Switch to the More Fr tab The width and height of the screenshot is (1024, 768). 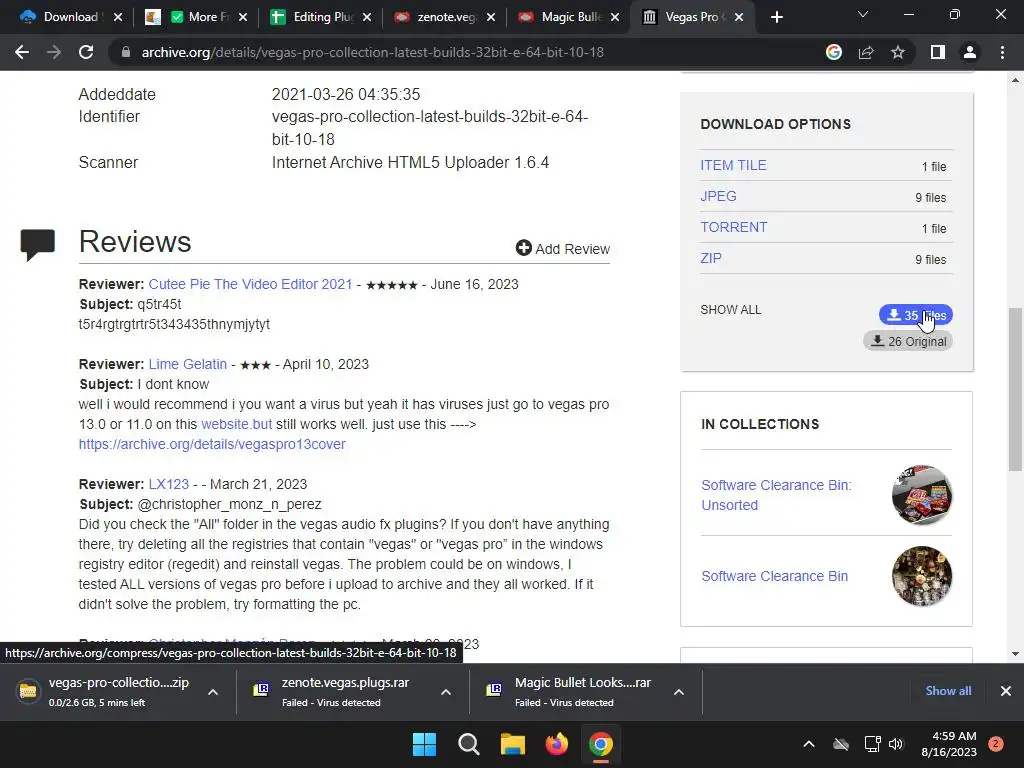tap(195, 17)
